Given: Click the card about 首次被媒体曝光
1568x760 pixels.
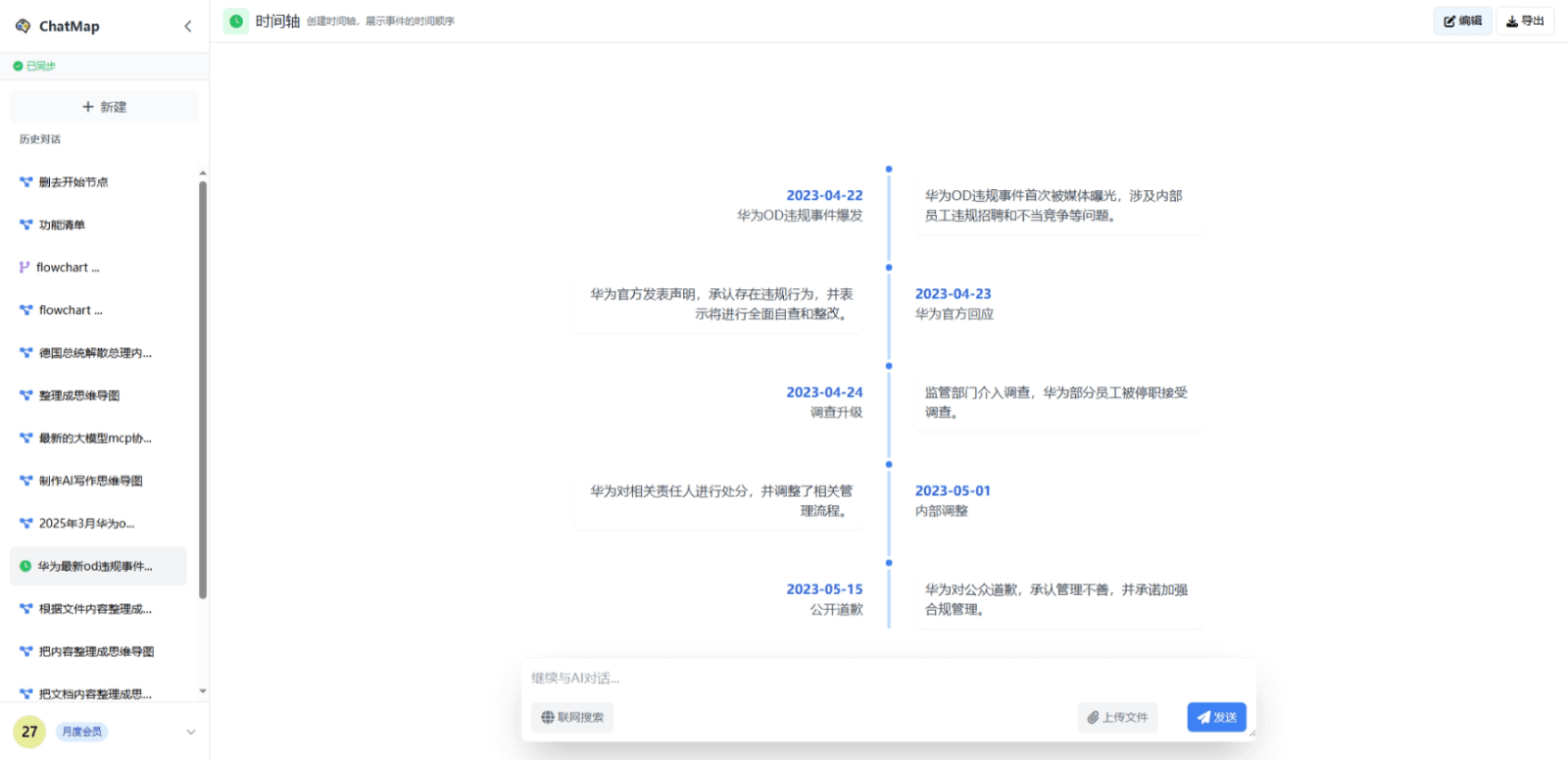Looking at the screenshot, I should pos(1059,206).
